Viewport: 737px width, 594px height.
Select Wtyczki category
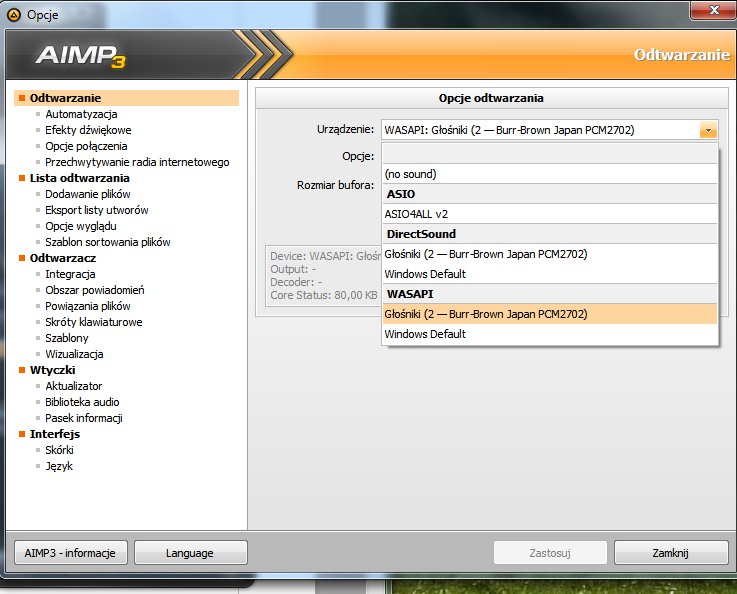(x=52, y=370)
